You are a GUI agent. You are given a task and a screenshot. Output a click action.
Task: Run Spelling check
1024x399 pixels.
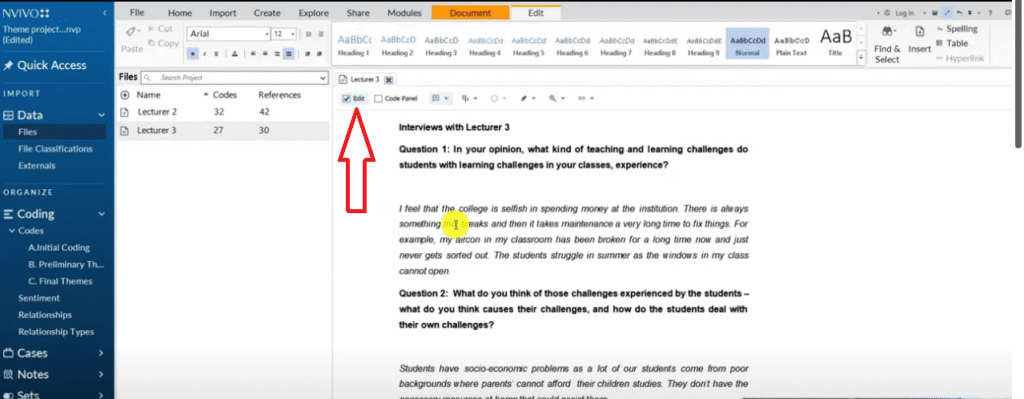point(956,29)
